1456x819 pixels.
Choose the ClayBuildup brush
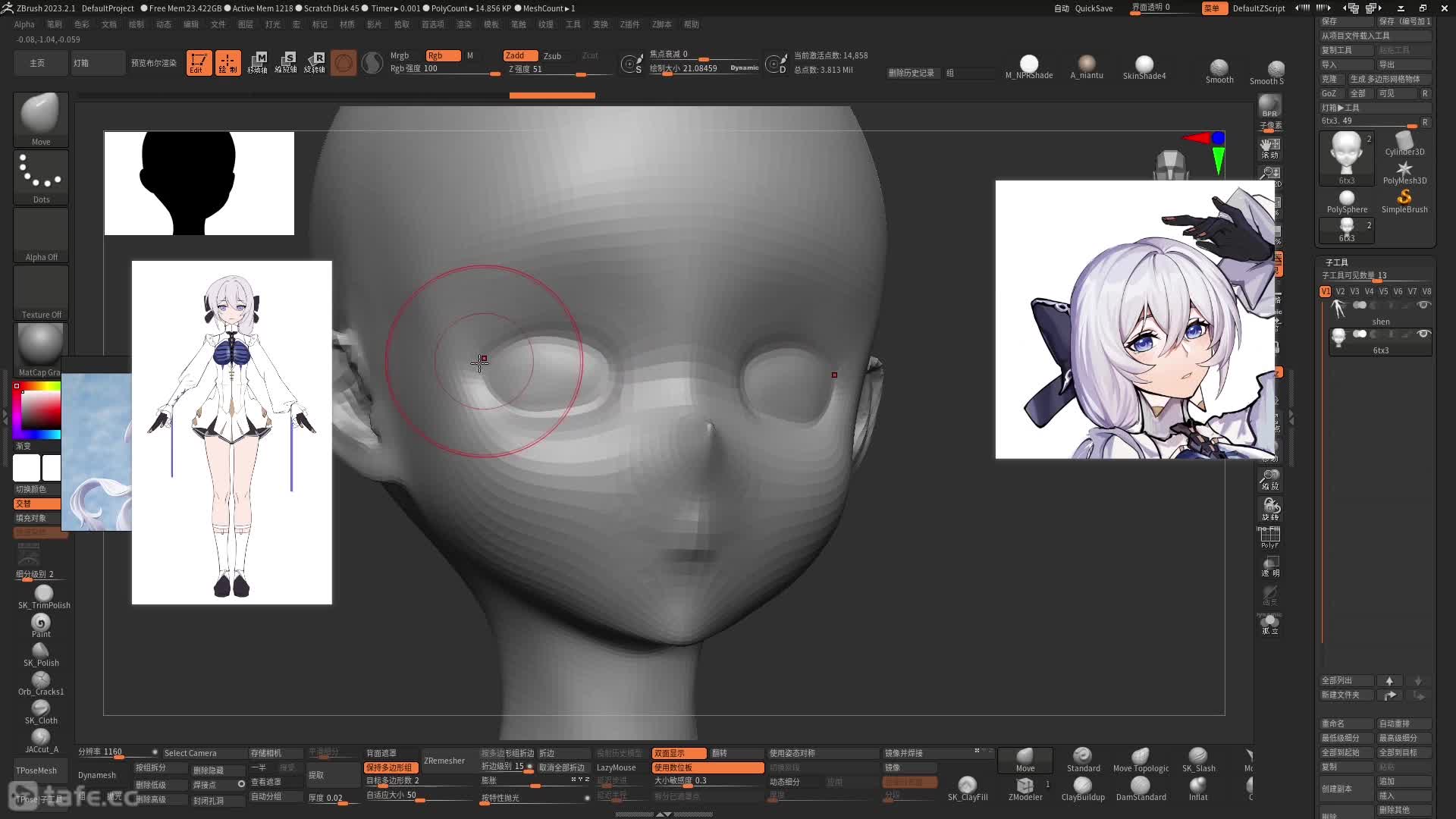[x=1083, y=789]
